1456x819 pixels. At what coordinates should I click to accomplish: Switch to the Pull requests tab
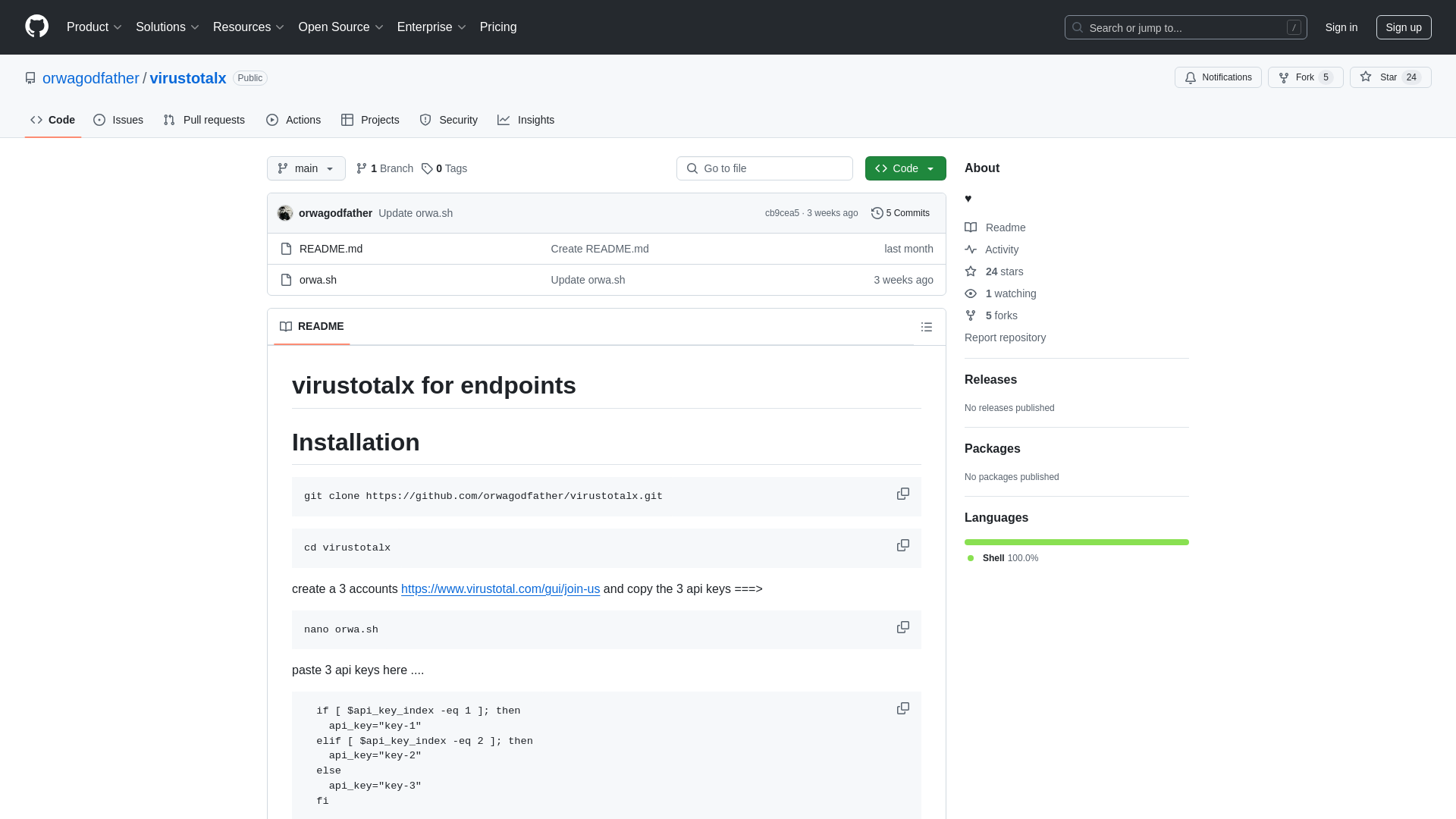(204, 120)
